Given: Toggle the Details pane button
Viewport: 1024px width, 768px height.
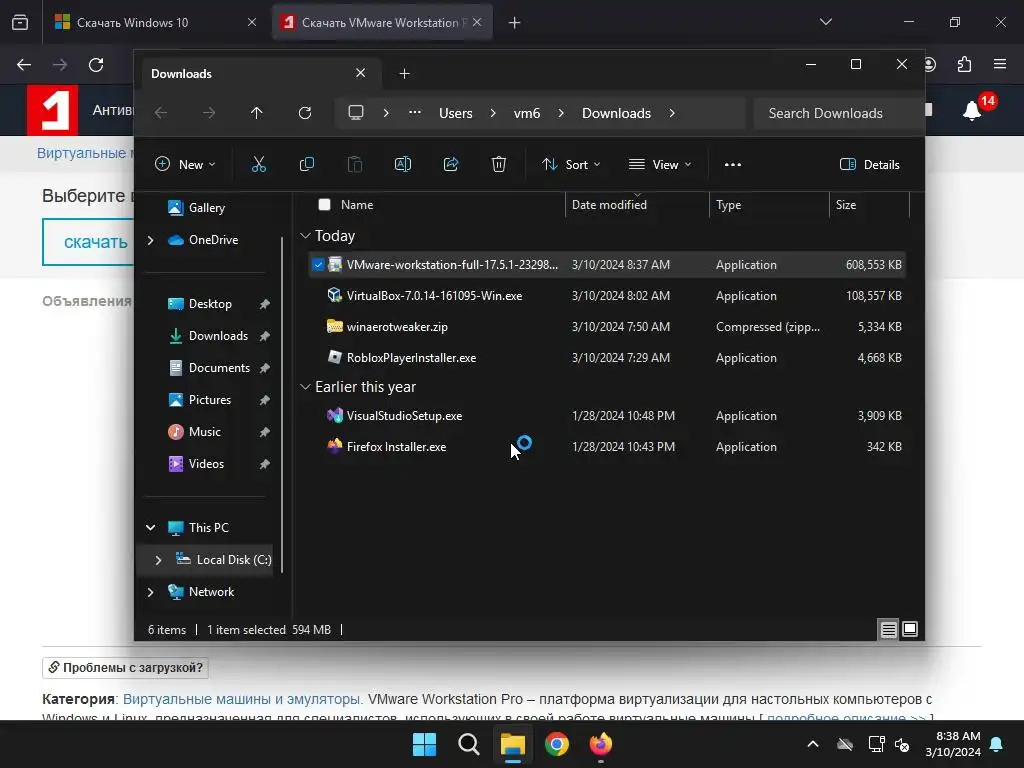Looking at the screenshot, I should pyautogui.click(x=869, y=165).
